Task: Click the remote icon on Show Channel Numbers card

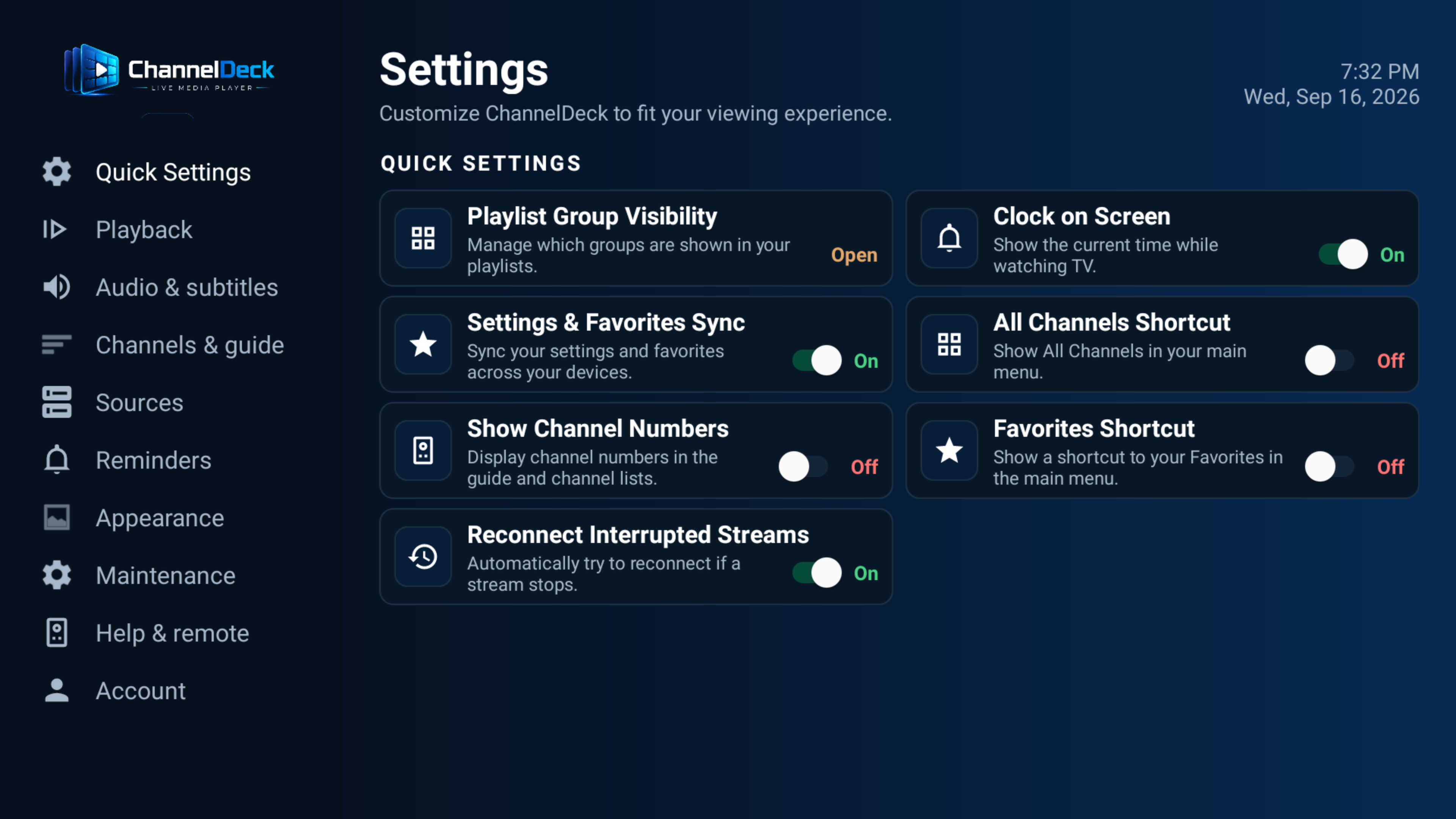Action: coord(423,450)
